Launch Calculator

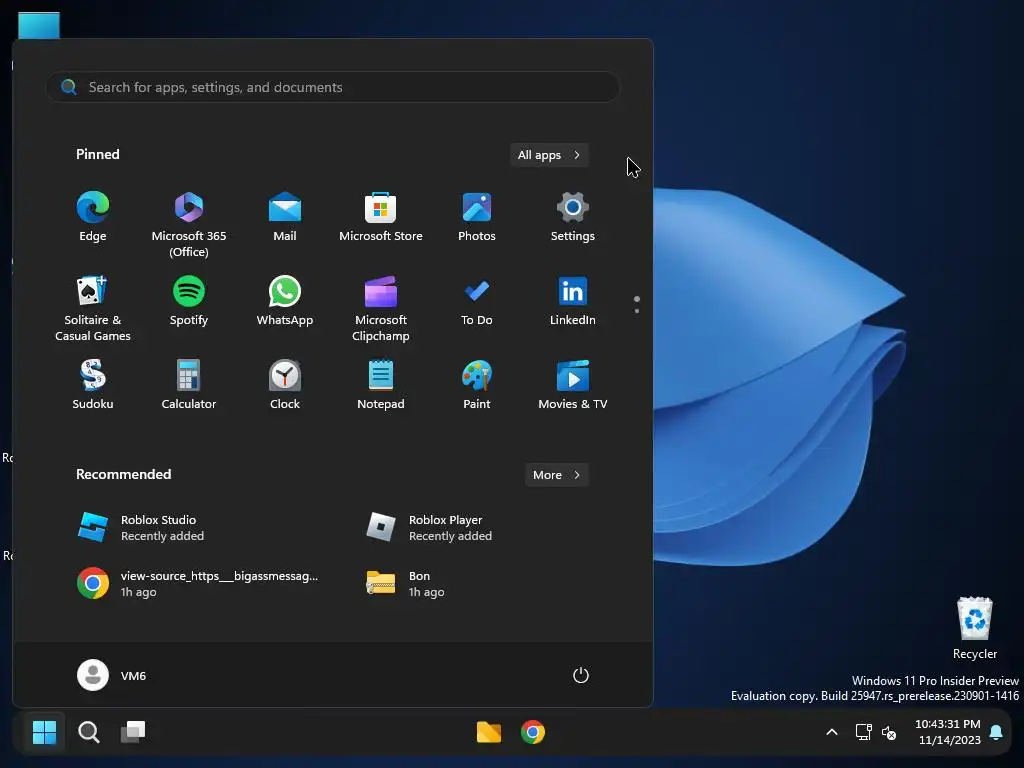[x=189, y=385]
